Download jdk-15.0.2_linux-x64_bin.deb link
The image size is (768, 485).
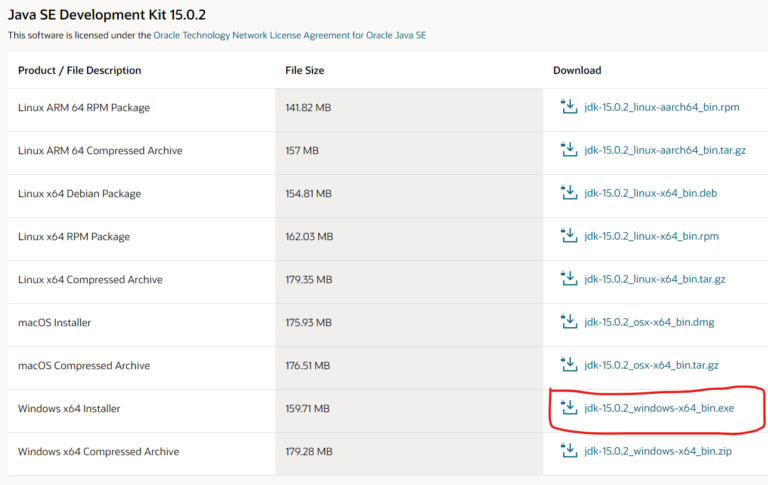point(650,194)
